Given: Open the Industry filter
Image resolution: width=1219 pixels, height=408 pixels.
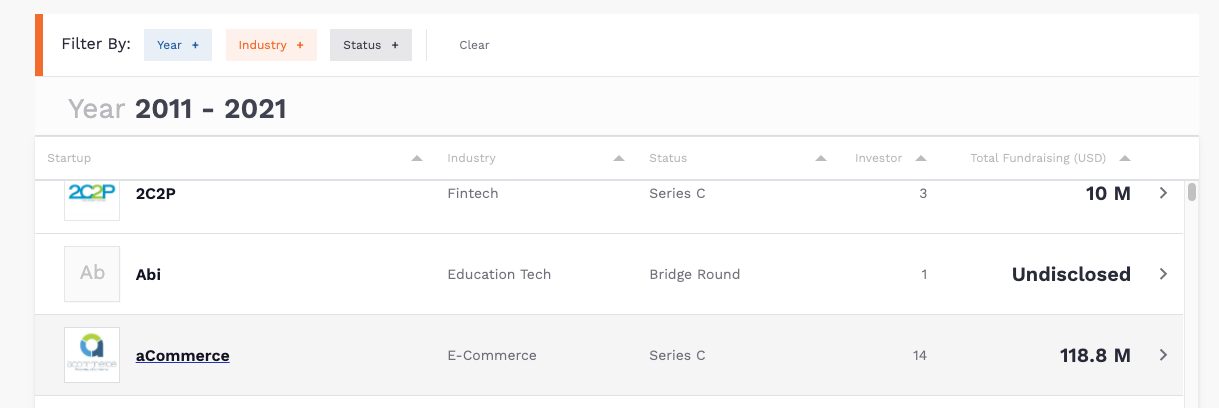Looking at the screenshot, I should pos(271,45).
